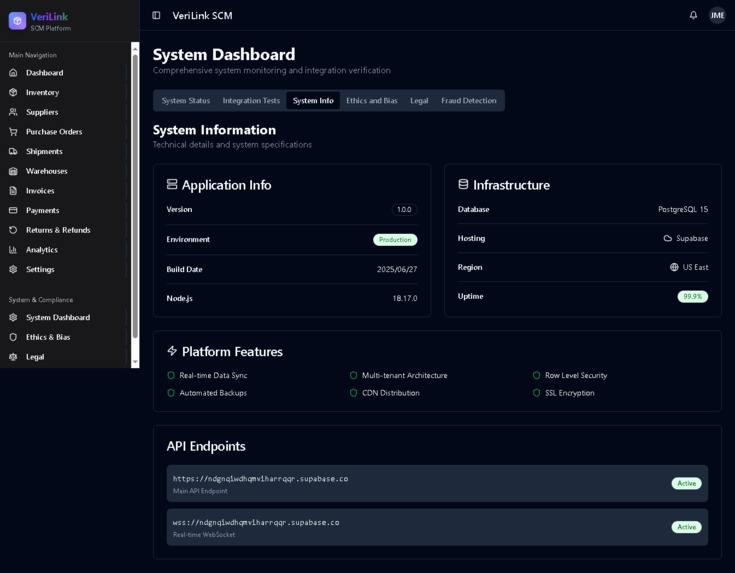Screen dimensions: 735x573
Task: Click the 99.9% uptime badge
Action: (x=692, y=296)
